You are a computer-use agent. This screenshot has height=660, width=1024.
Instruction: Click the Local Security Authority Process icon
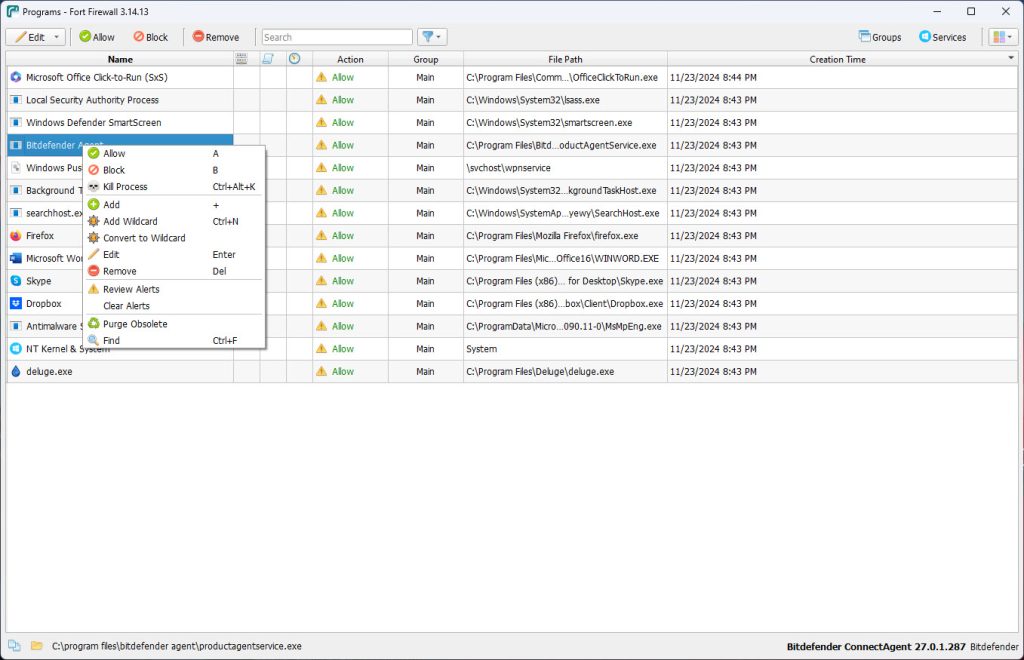16,100
